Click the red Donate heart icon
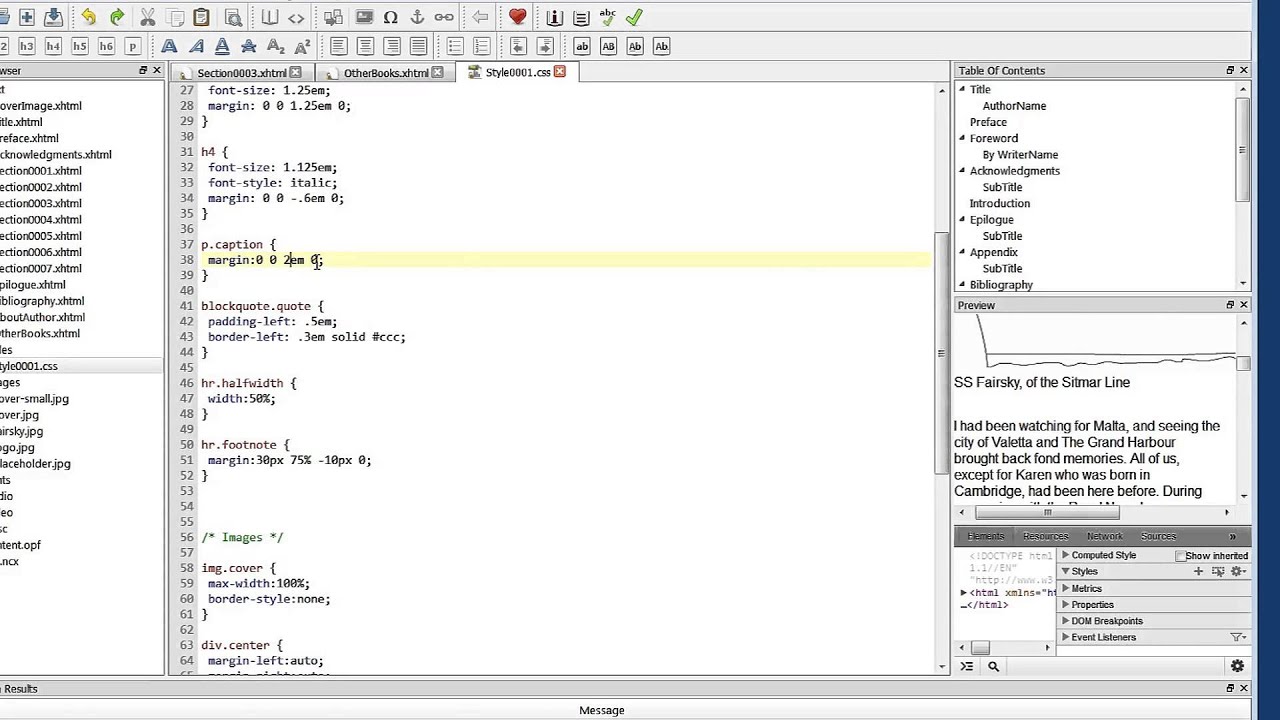Screen dimensions: 1280x720 (x=517, y=17)
